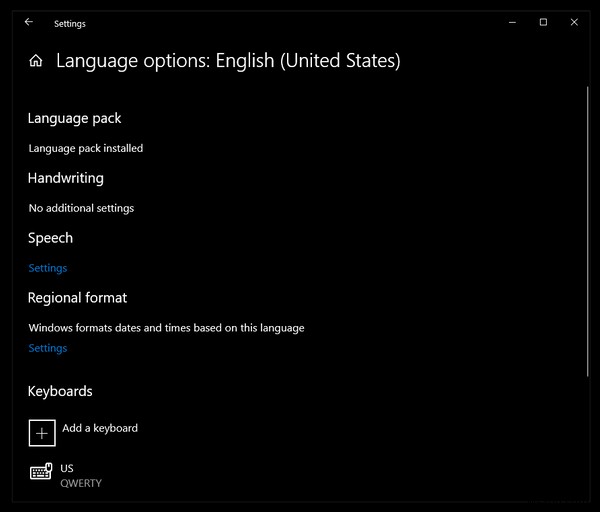The image size is (600, 512).
Task: Click the Keyboards section heading
Action: click(x=60, y=391)
